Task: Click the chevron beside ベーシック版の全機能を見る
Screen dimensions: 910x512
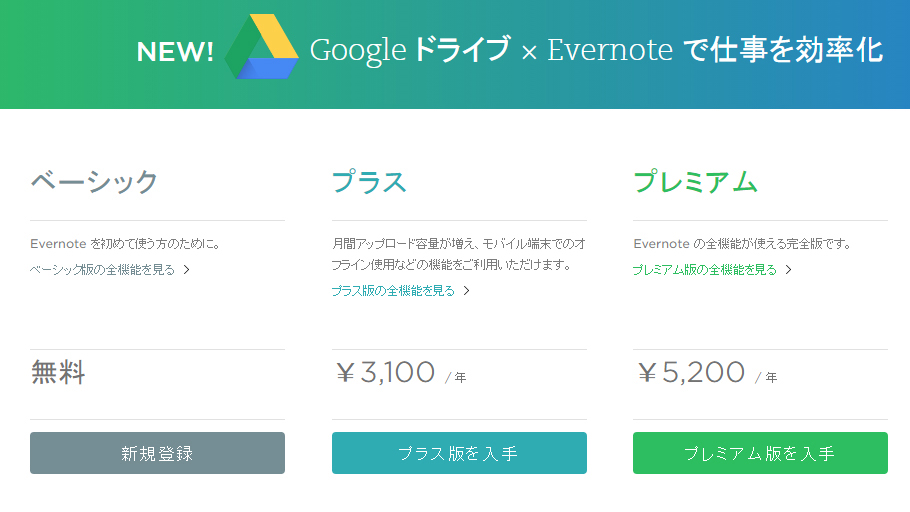Action: 187,269
